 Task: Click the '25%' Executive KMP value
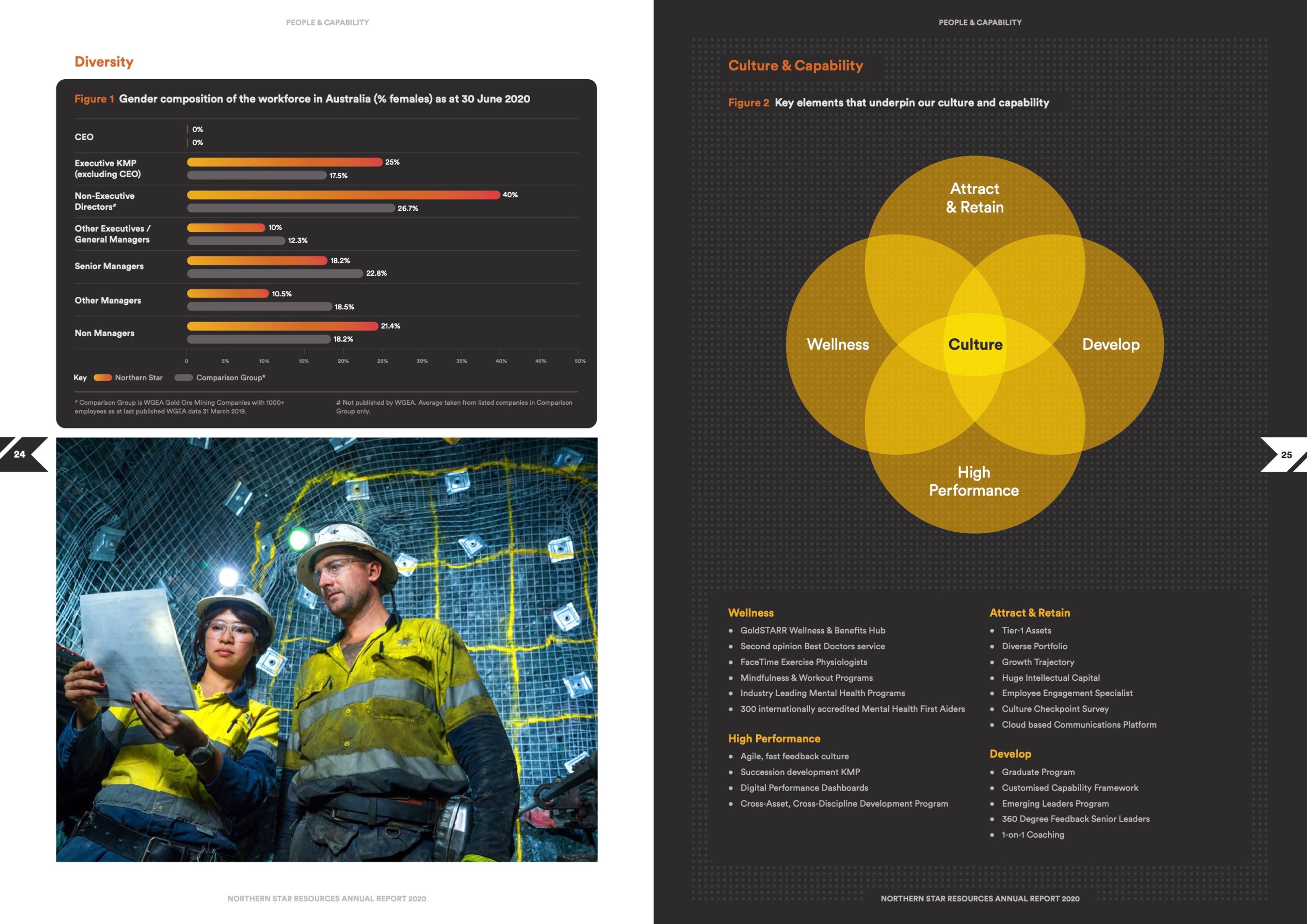point(392,162)
